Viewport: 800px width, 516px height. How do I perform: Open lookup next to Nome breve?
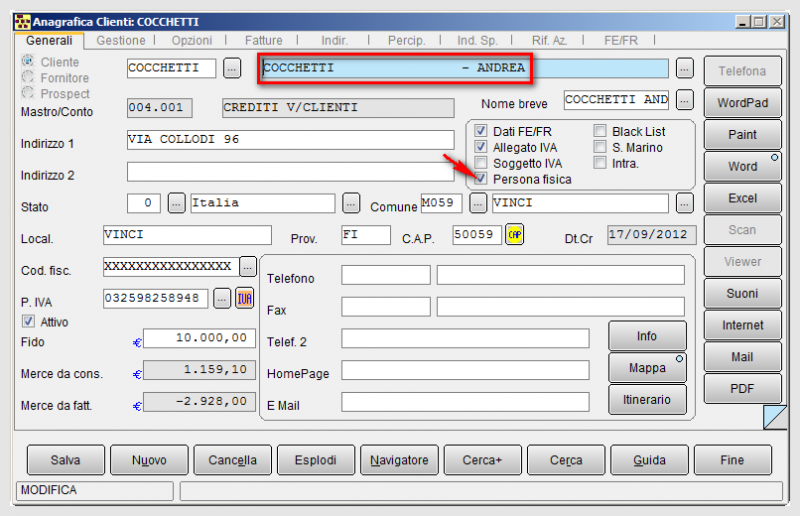point(685,100)
